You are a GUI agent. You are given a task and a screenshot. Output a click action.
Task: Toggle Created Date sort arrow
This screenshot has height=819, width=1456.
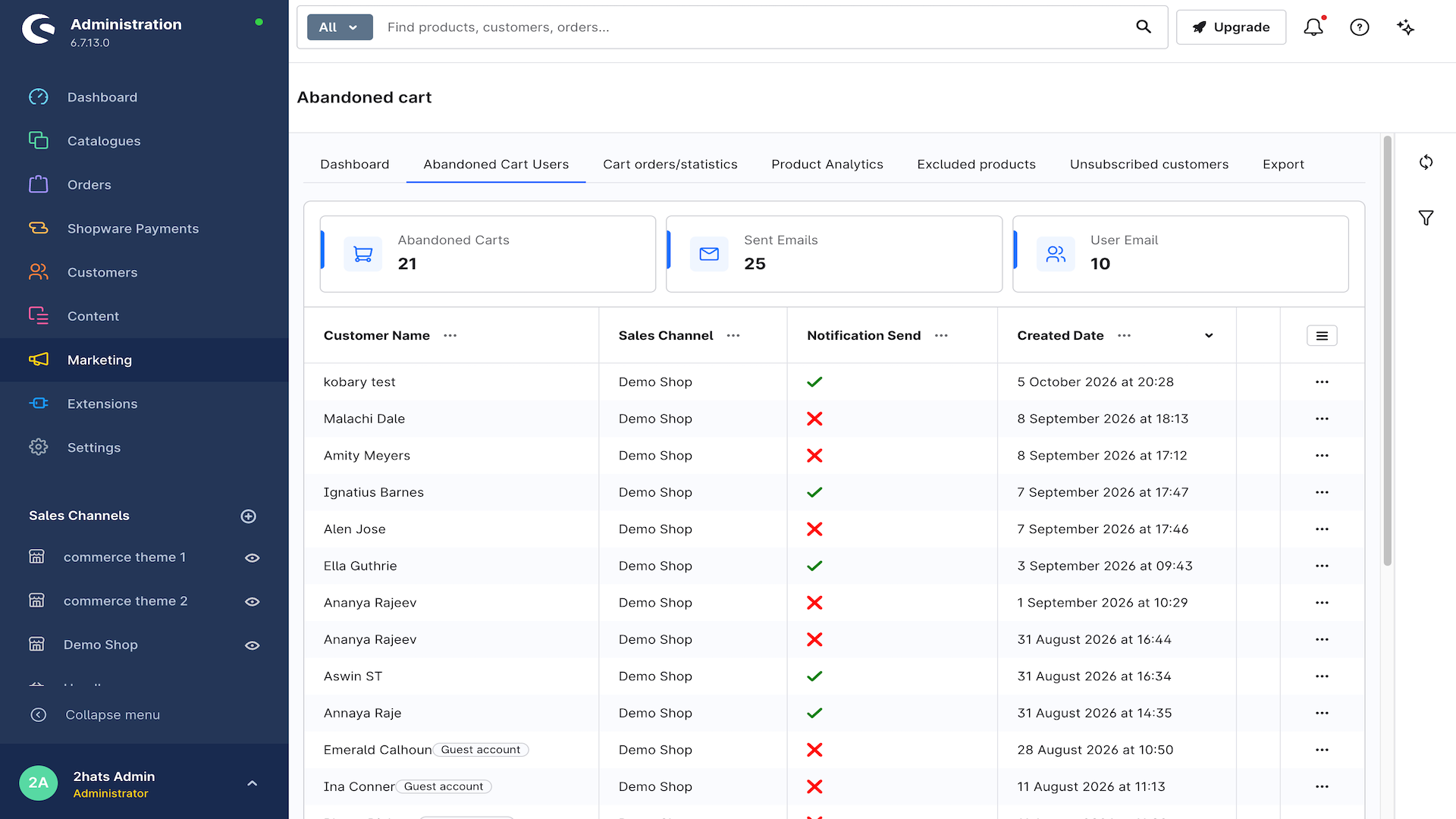point(1209,336)
